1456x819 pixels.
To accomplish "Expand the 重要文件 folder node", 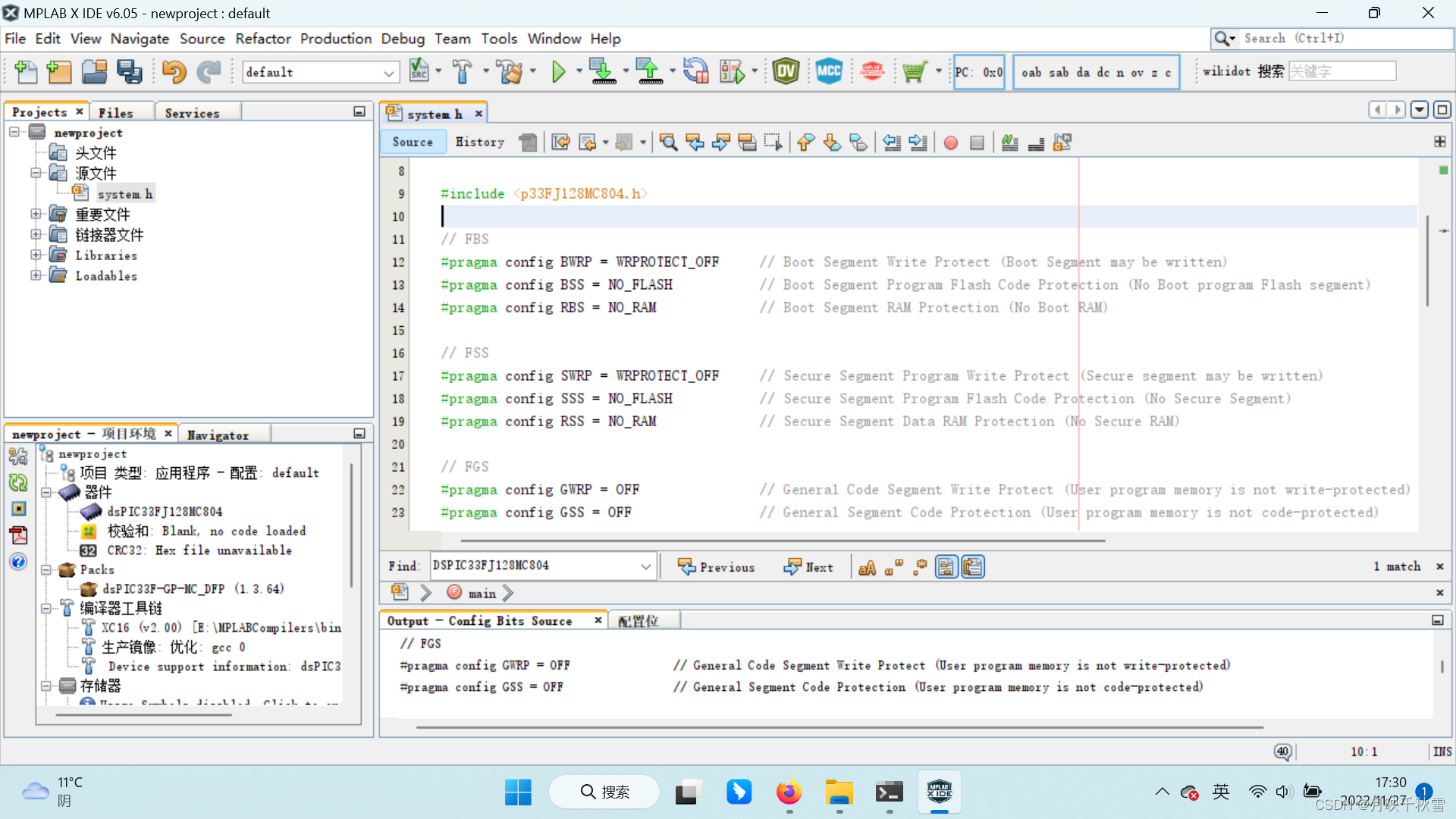I will 36,215.
